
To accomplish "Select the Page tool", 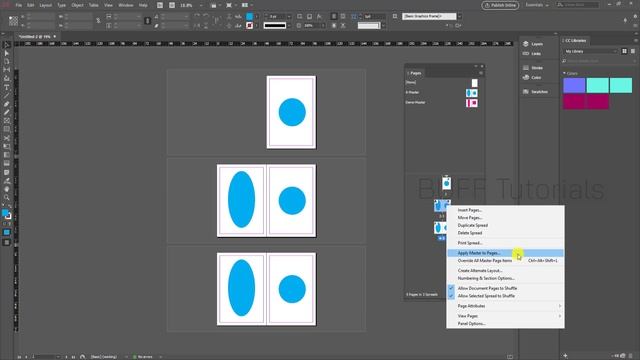I will click(x=7, y=62).
